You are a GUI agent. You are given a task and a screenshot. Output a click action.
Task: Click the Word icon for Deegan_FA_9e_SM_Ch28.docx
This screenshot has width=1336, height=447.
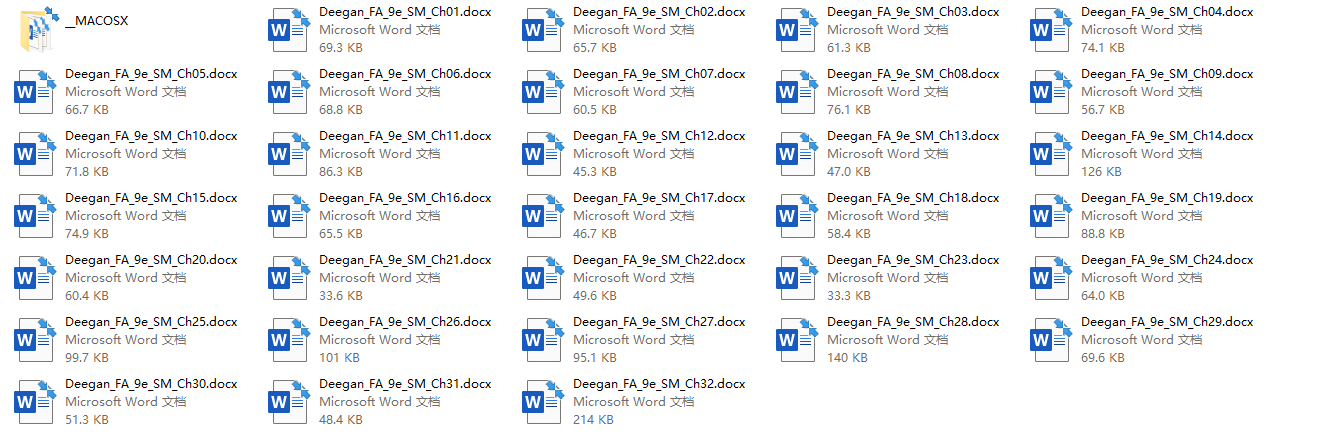point(797,340)
